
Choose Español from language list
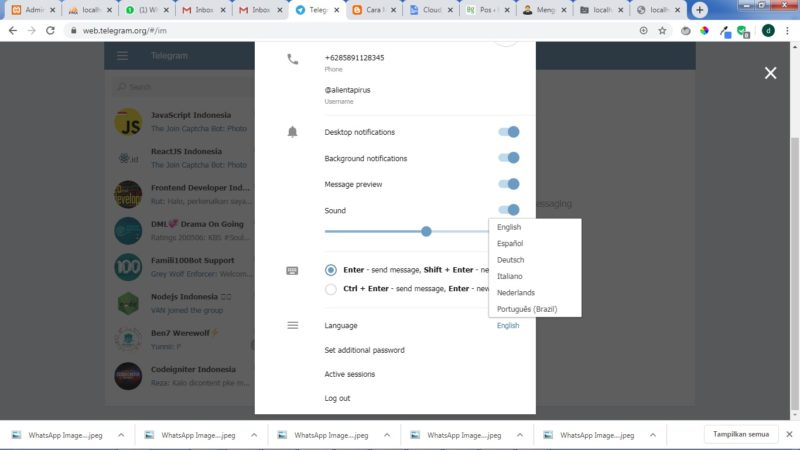click(x=535, y=243)
